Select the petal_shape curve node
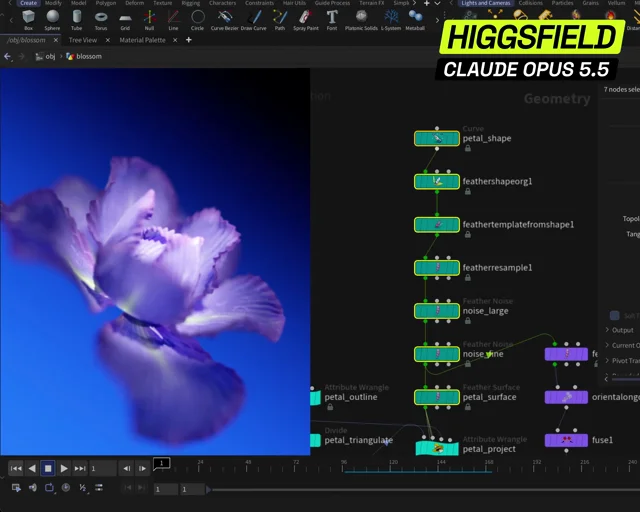Viewport: 640px width, 512px height. coord(437,138)
